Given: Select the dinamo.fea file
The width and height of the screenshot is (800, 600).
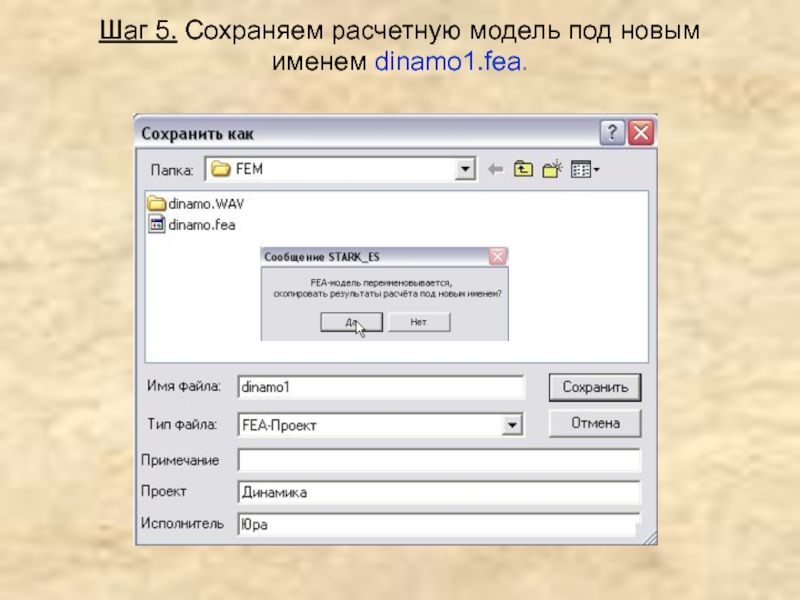Looking at the screenshot, I should coord(192,224).
